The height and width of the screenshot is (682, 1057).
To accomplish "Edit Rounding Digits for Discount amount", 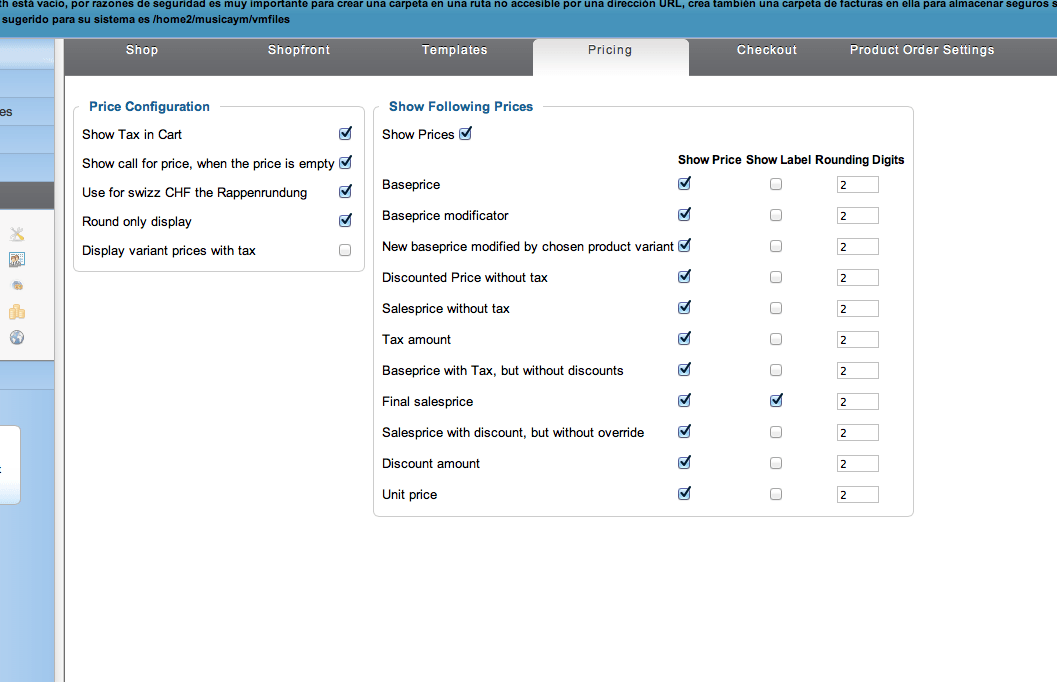I will coord(857,464).
